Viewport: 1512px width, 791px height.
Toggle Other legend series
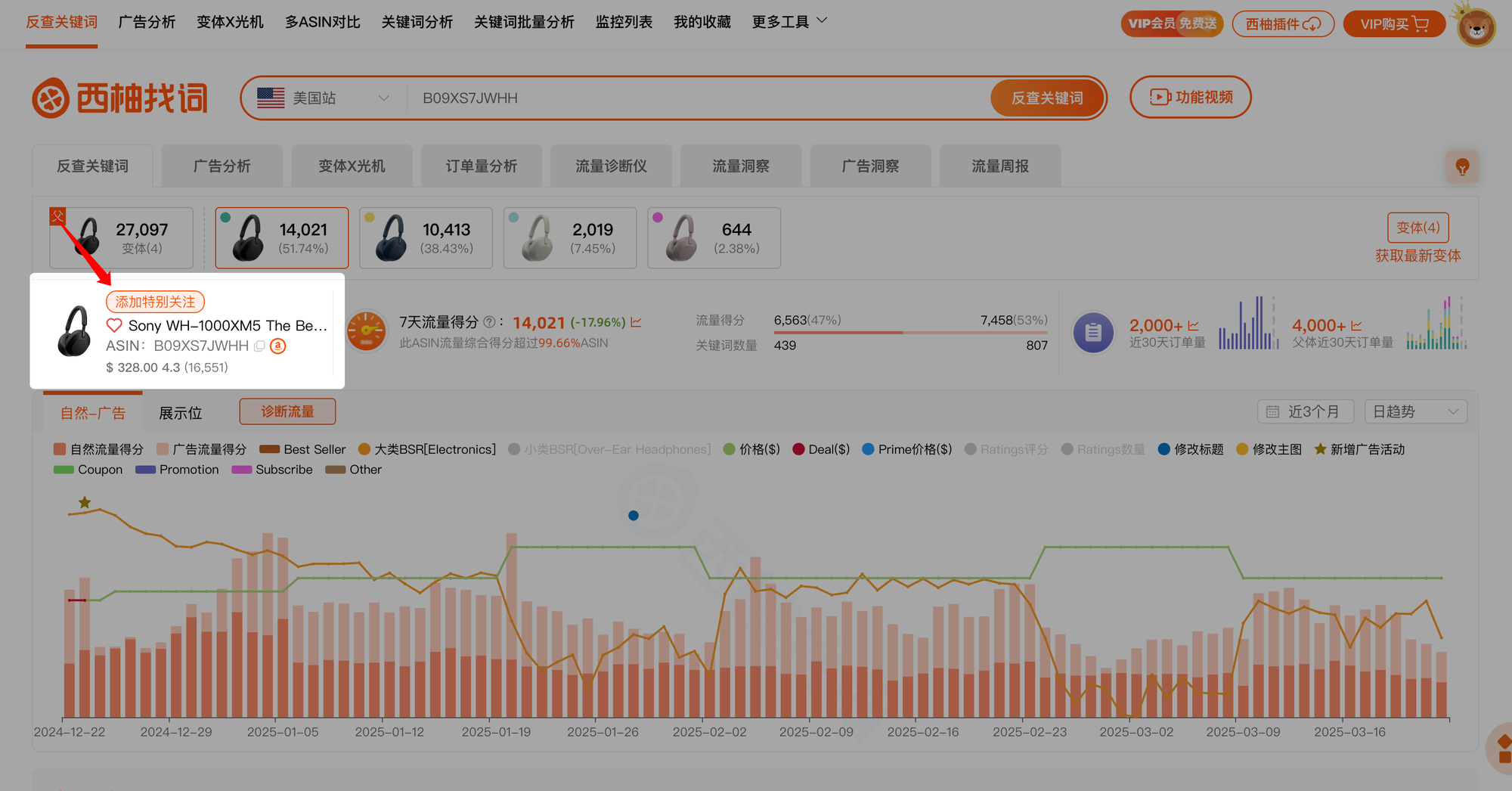pos(353,470)
